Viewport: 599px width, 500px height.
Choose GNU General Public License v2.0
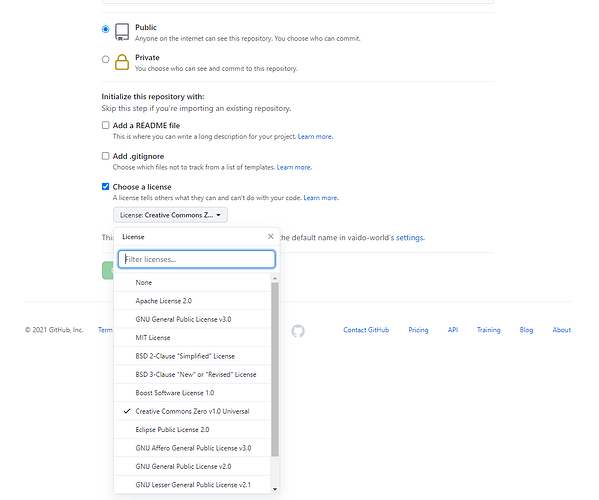tap(192, 466)
